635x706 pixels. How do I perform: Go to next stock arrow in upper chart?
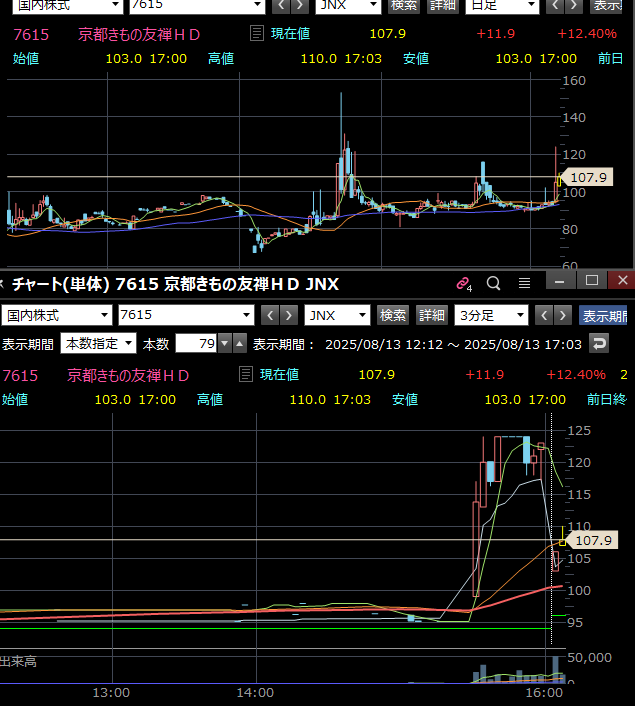[x=299, y=5]
